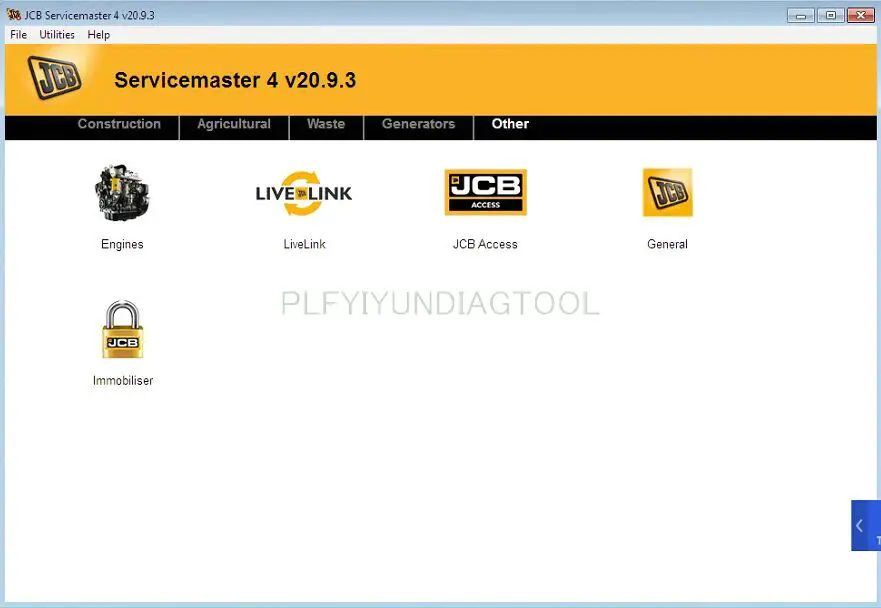Launch the LiveLink tool icon
This screenshot has height=608, width=881.
(304, 193)
